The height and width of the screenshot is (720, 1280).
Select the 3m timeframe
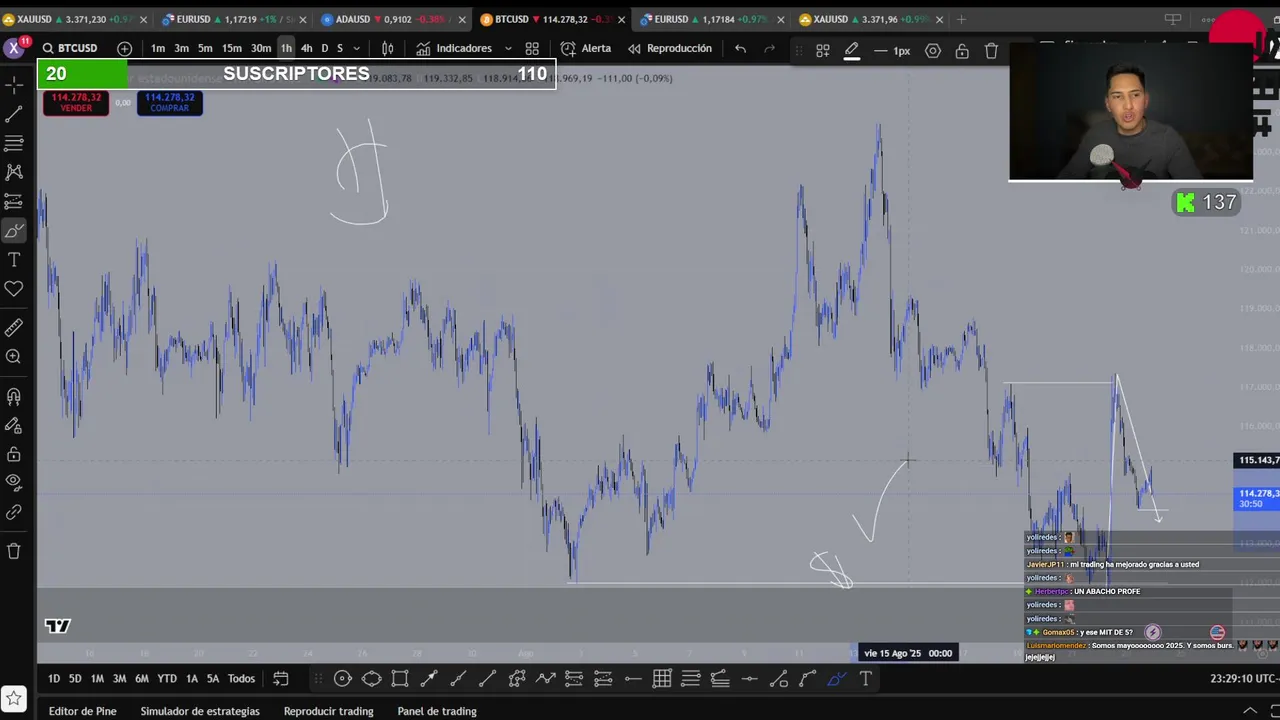[x=181, y=48]
